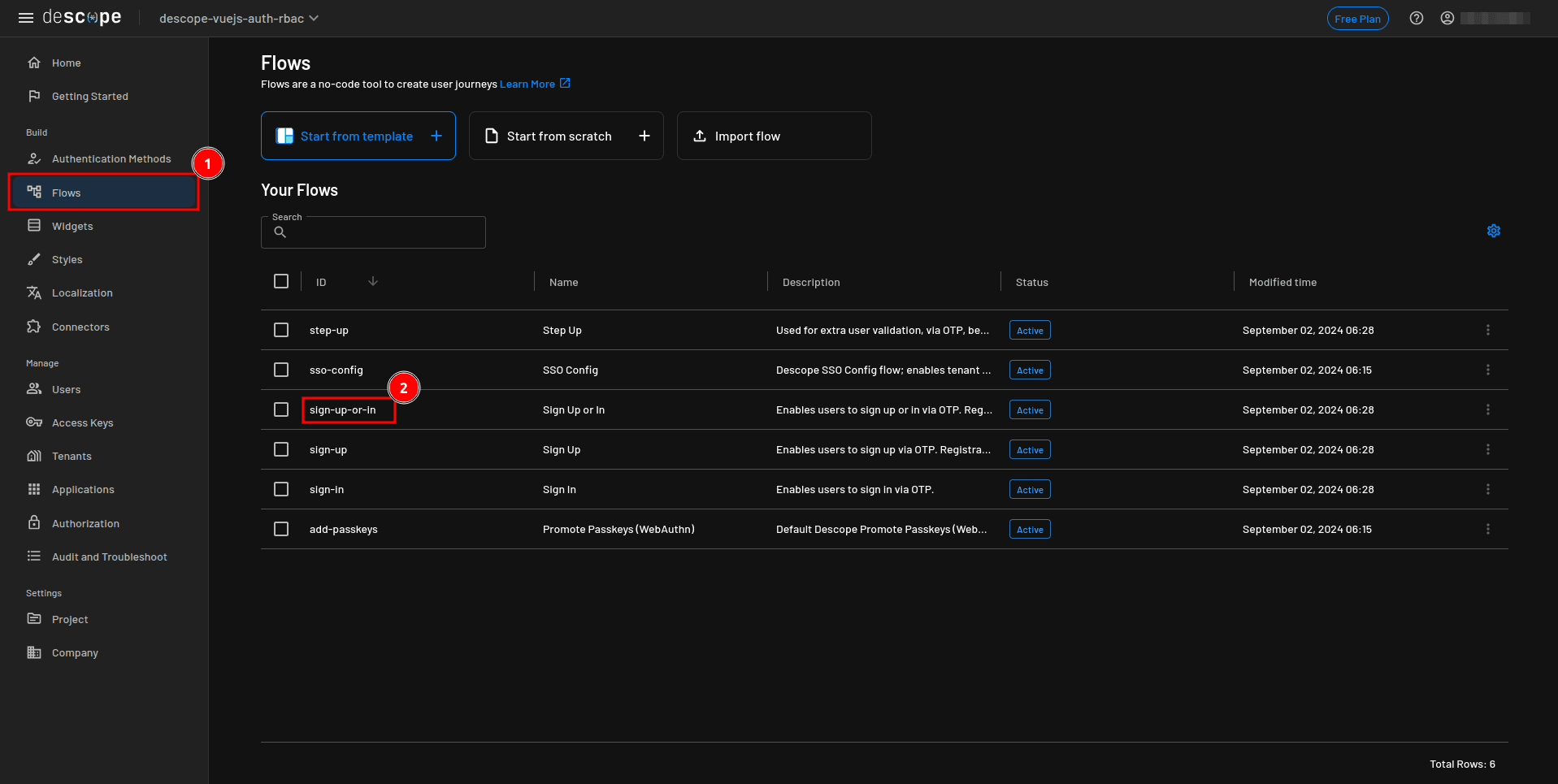Open the Audit and Troubleshoot section

109,557
